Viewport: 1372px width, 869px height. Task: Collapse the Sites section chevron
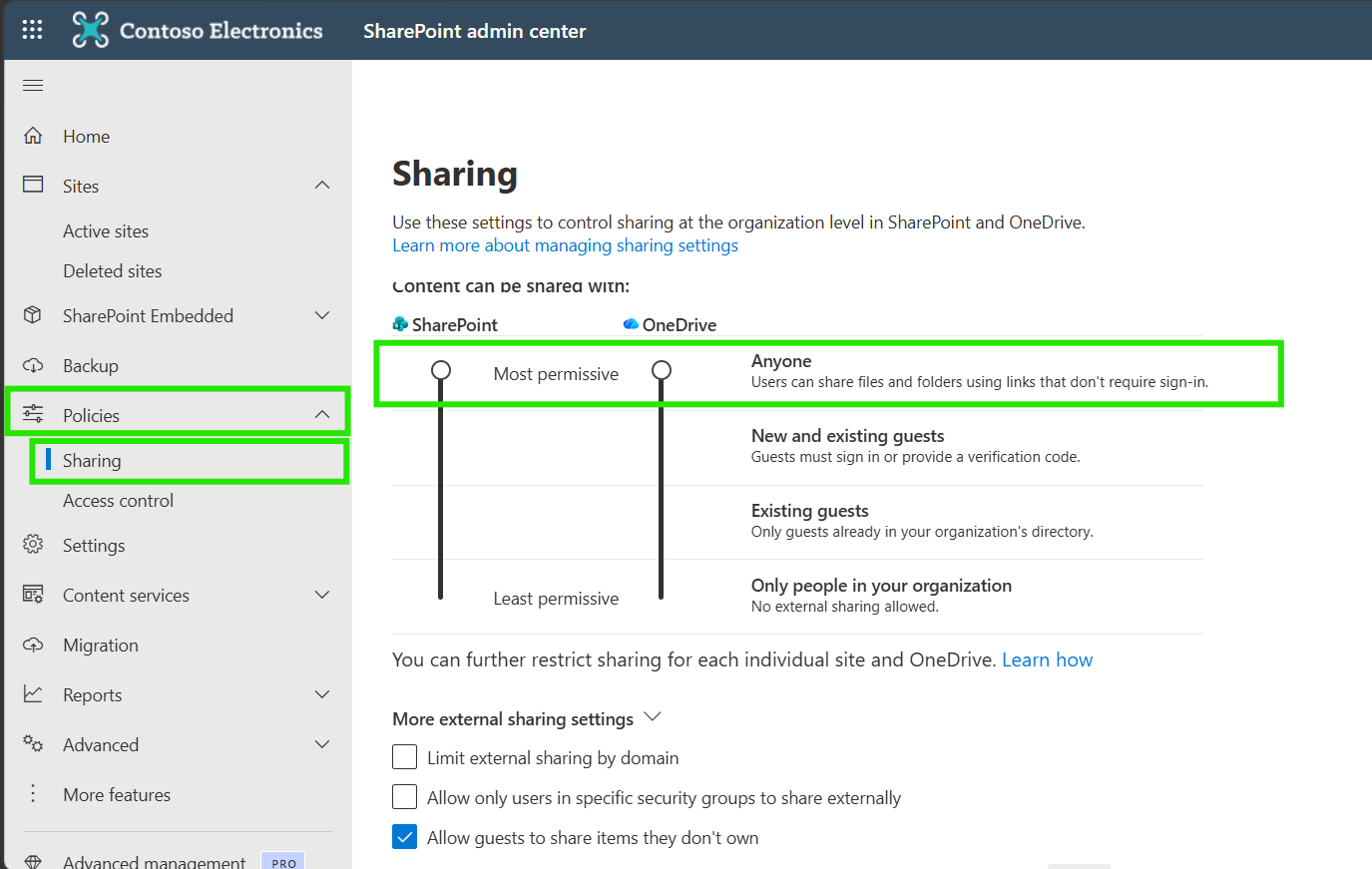click(322, 186)
